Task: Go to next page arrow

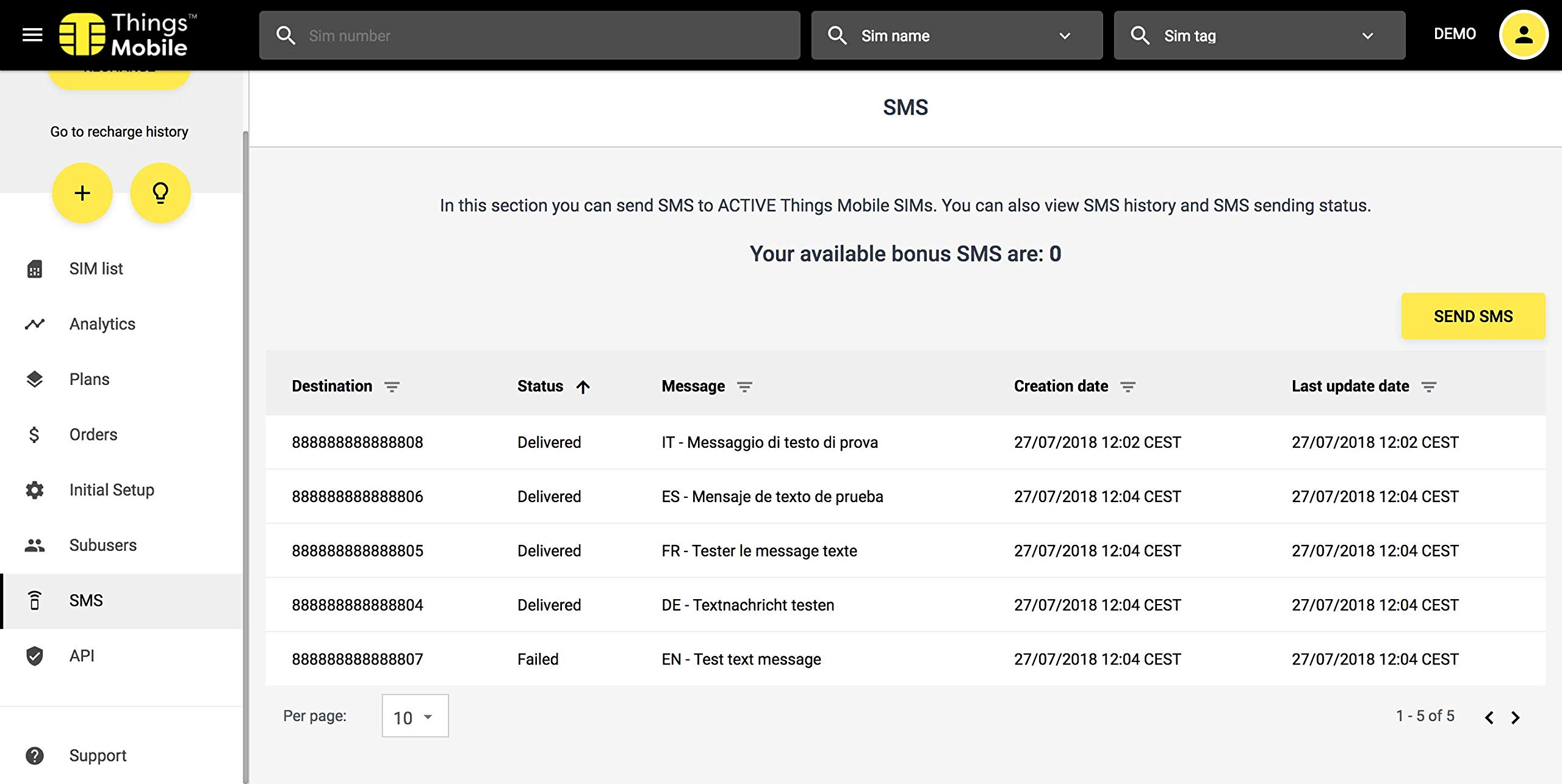Action: (x=1516, y=717)
